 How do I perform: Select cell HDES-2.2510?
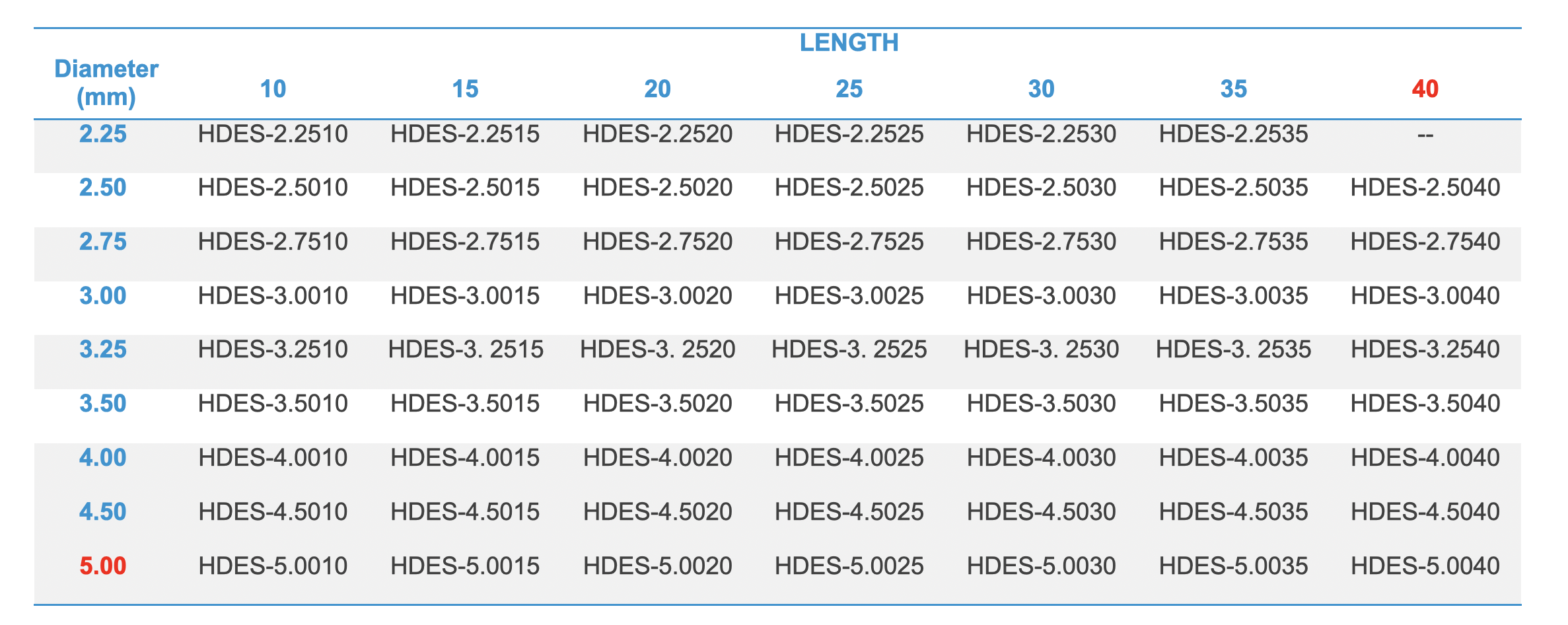273,135
